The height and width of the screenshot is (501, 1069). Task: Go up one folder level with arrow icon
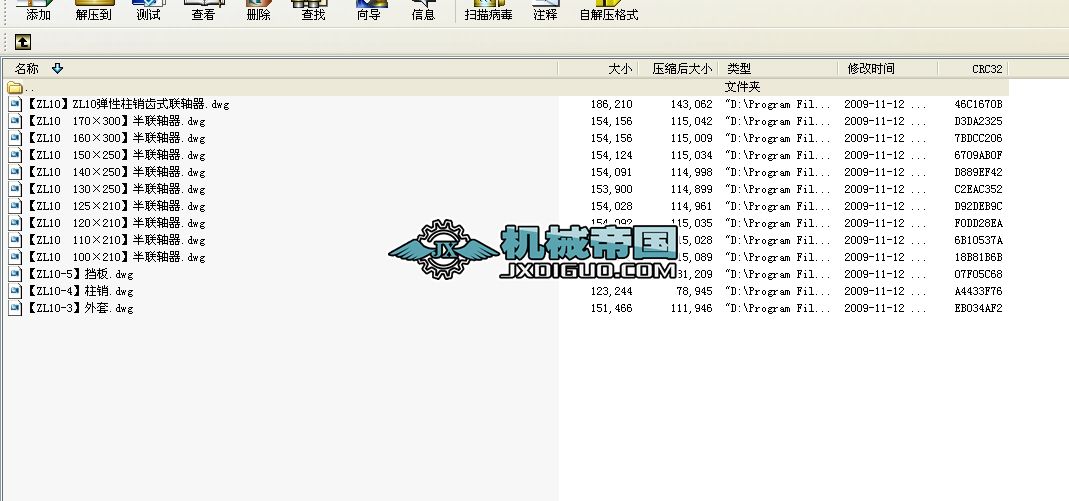[x=22, y=42]
